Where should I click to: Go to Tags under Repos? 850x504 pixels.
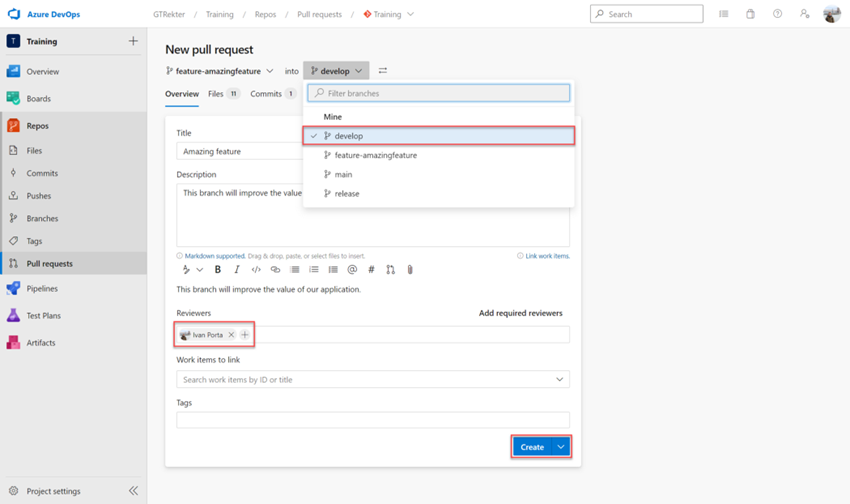click(34, 241)
